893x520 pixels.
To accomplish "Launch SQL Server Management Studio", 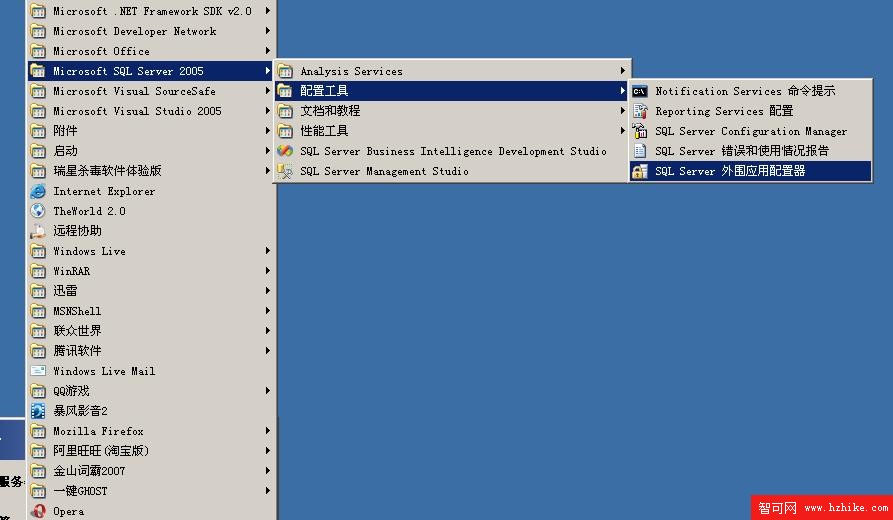I will point(450,171).
